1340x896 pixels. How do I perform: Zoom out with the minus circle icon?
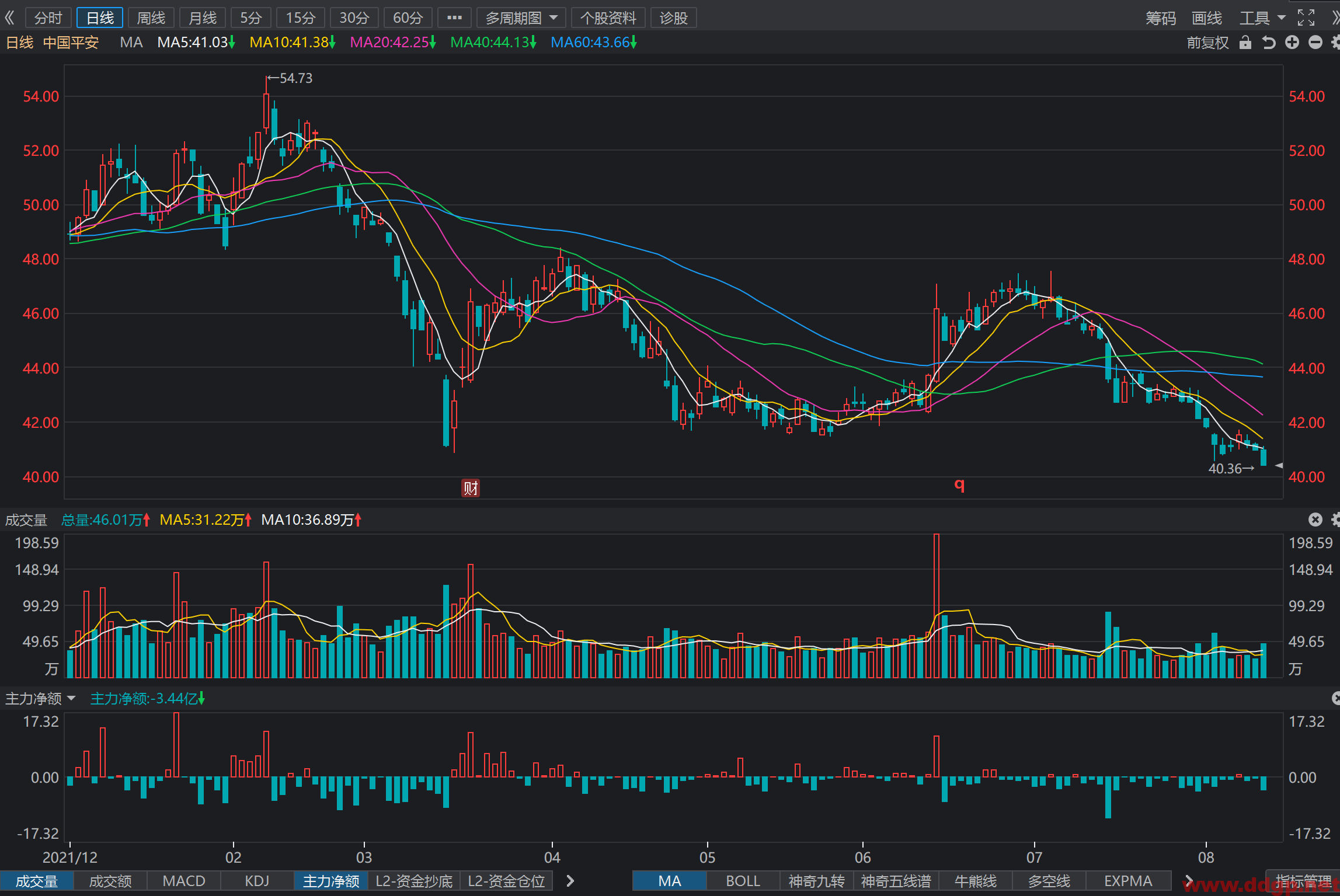[1315, 43]
